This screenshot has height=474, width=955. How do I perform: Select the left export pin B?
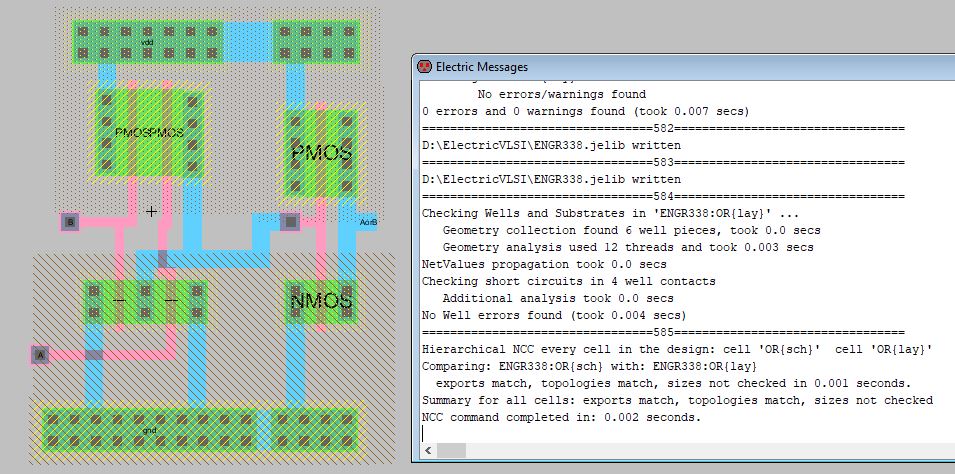[x=69, y=222]
